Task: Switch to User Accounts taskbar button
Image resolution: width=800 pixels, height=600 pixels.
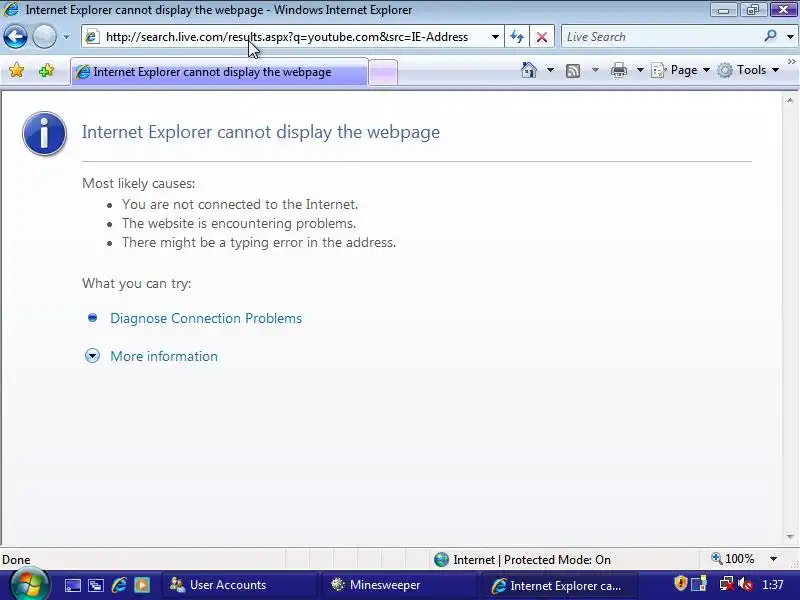Action: pyautogui.click(x=240, y=585)
